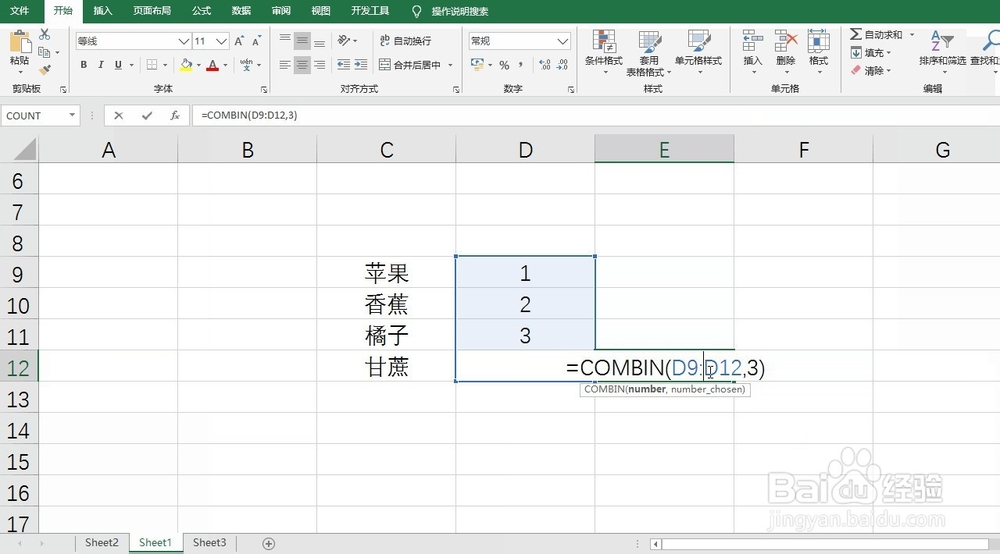Screen dimensions: 1000x554
Task: Click the Copy icon
Action: tap(44, 52)
